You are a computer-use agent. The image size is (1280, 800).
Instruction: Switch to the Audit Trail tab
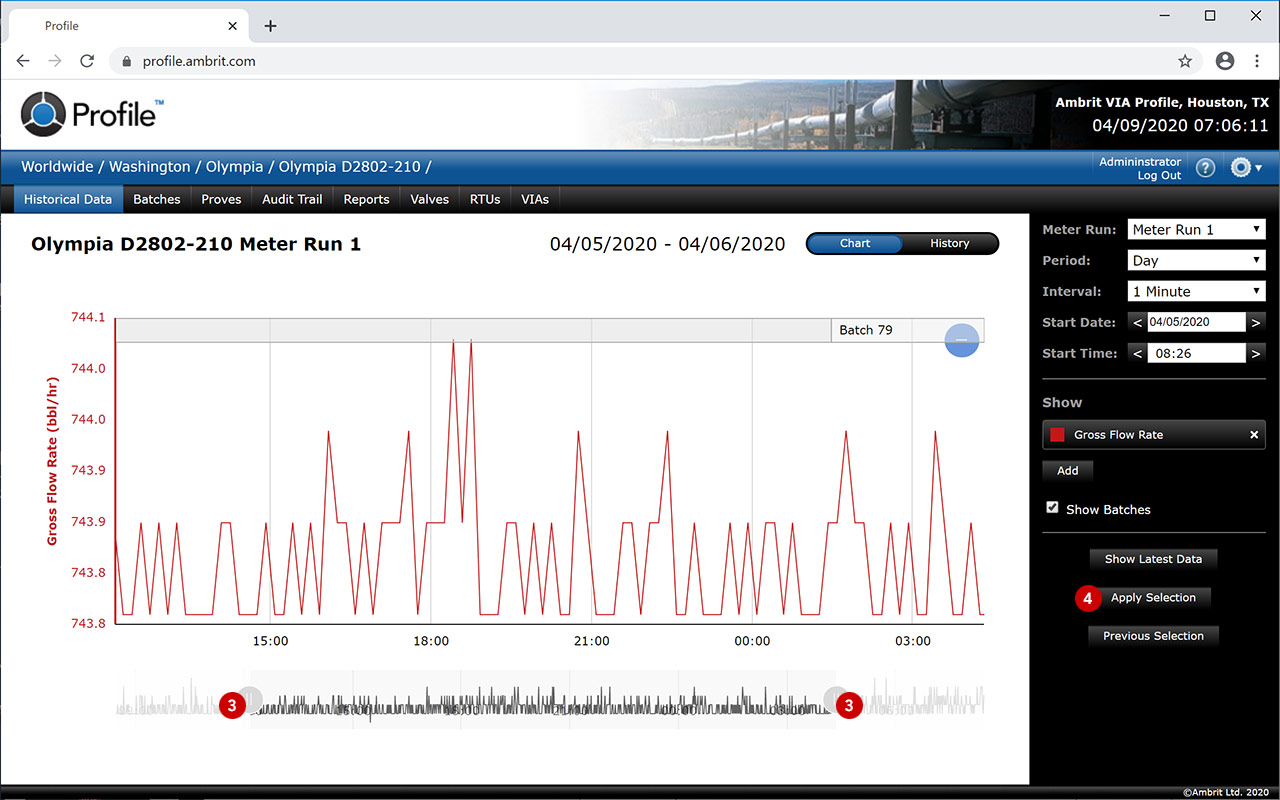pyautogui.click(x=292, y=199)
